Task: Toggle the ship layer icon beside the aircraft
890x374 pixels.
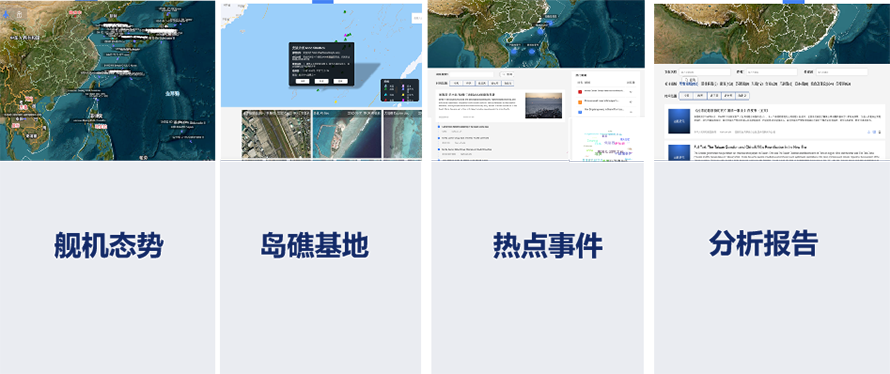Action: click(19, 14)
